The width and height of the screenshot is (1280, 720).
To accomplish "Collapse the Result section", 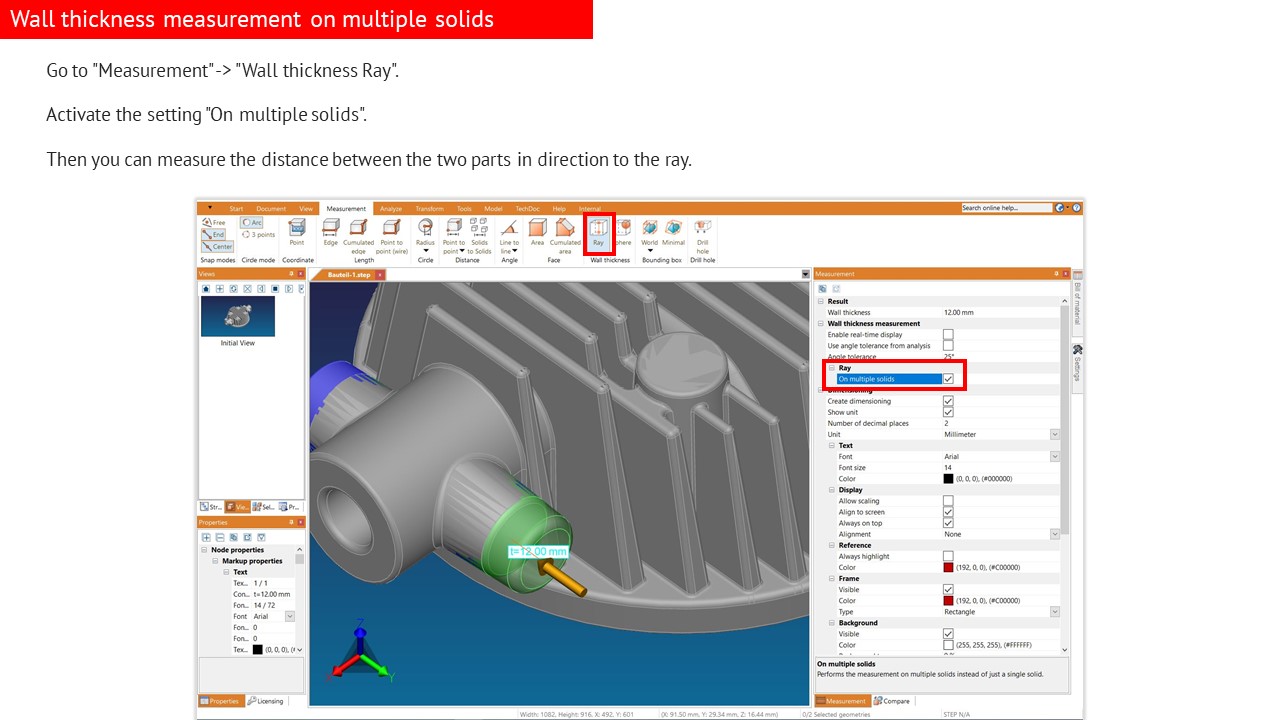I will point(821,301).
